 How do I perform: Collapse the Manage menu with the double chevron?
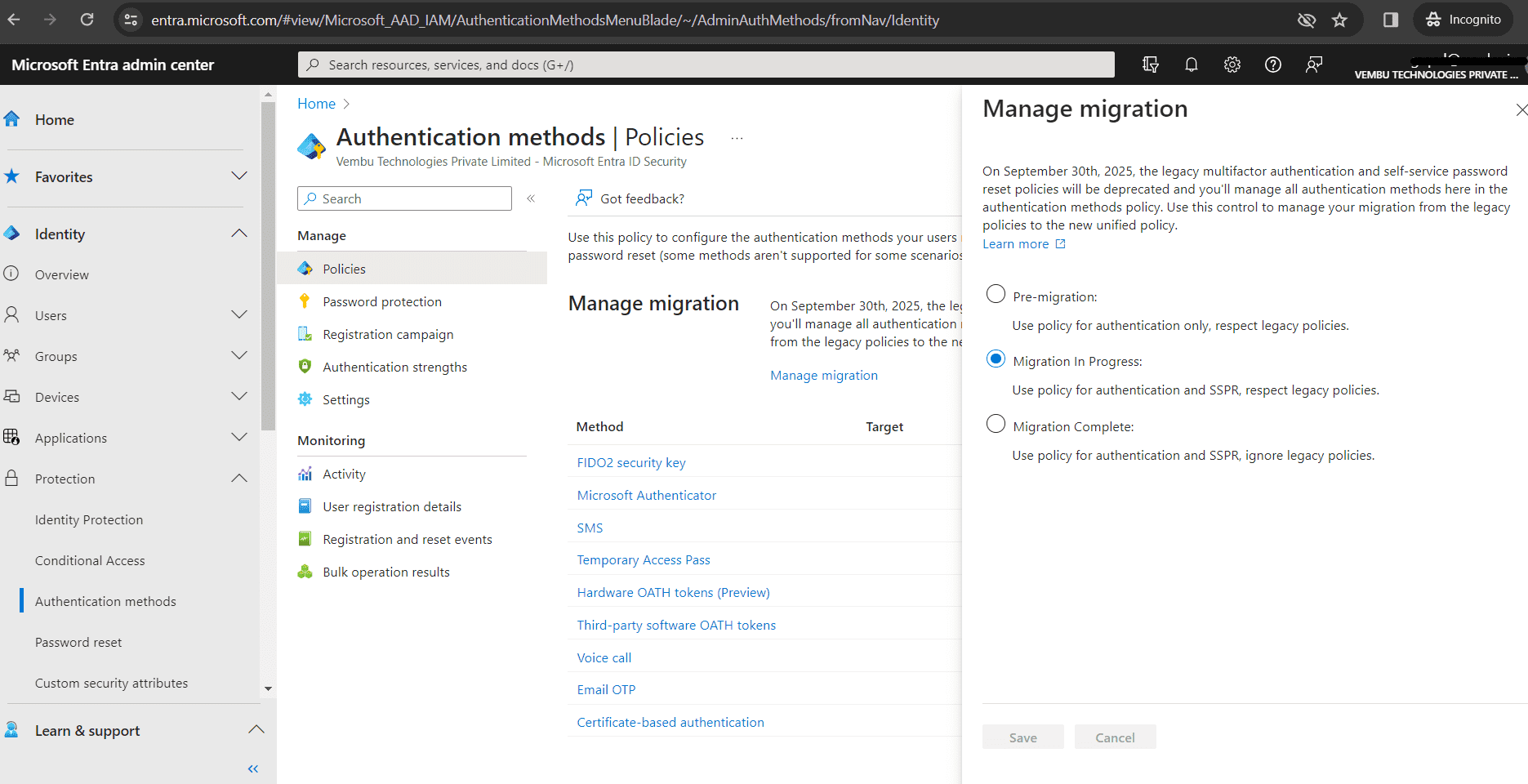click(531, 198)
